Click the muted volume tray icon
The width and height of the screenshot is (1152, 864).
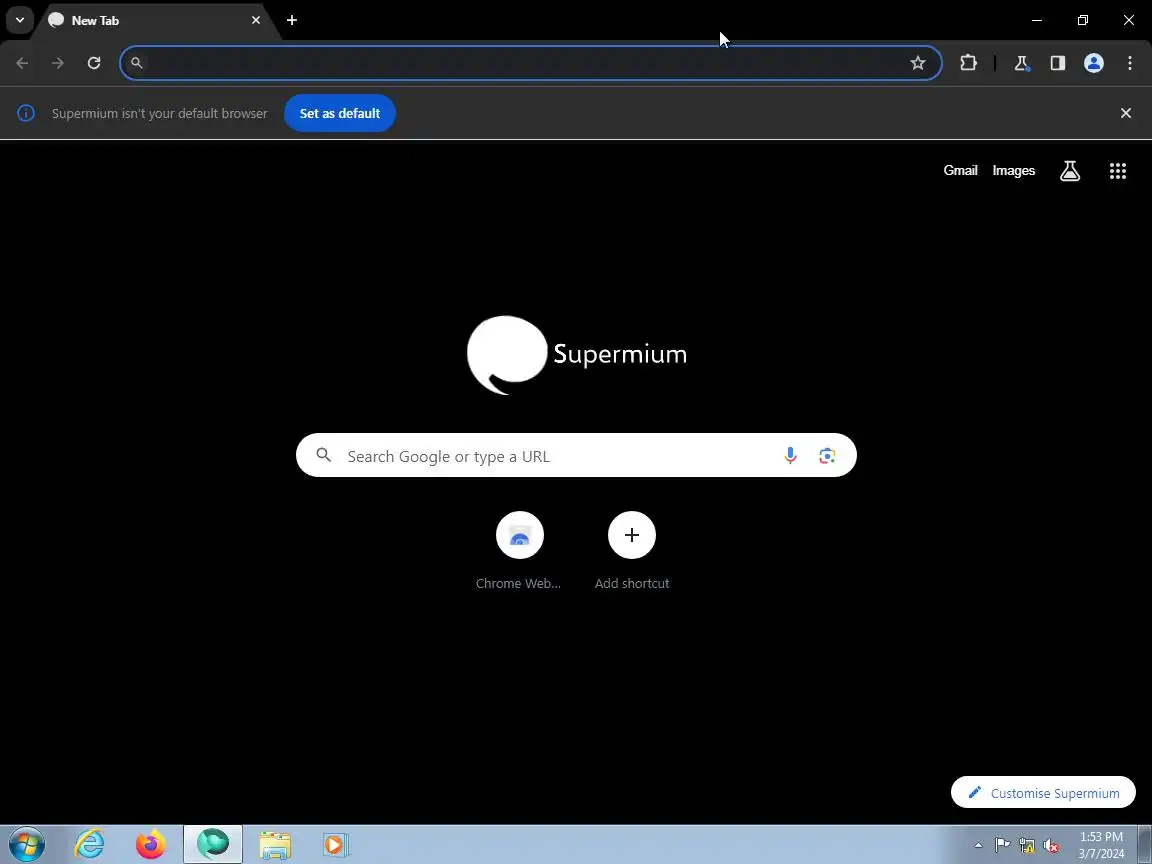[x=1051, y=846]
